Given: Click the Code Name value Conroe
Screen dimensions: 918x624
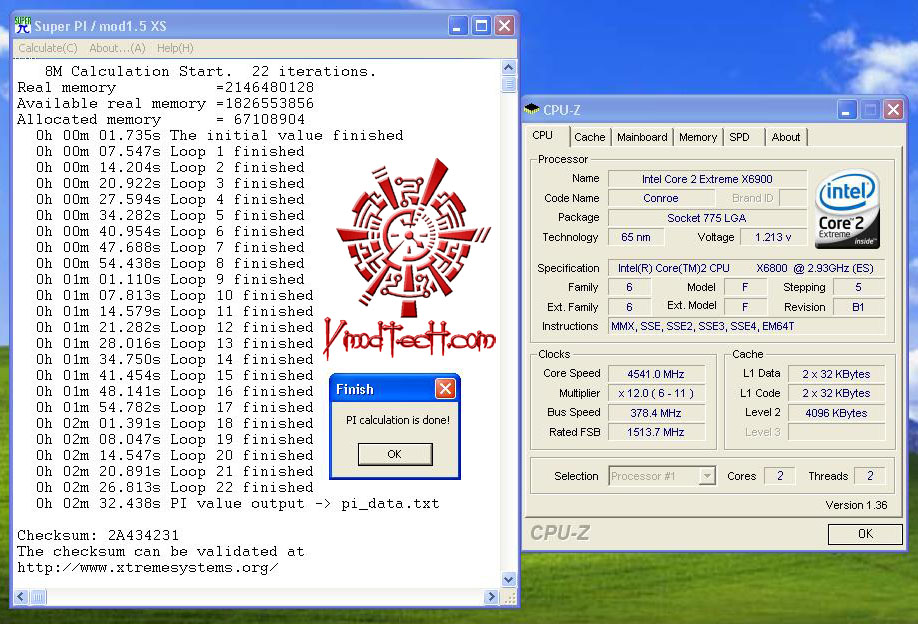Looking at the screenshot, I should tap(660, 198).
